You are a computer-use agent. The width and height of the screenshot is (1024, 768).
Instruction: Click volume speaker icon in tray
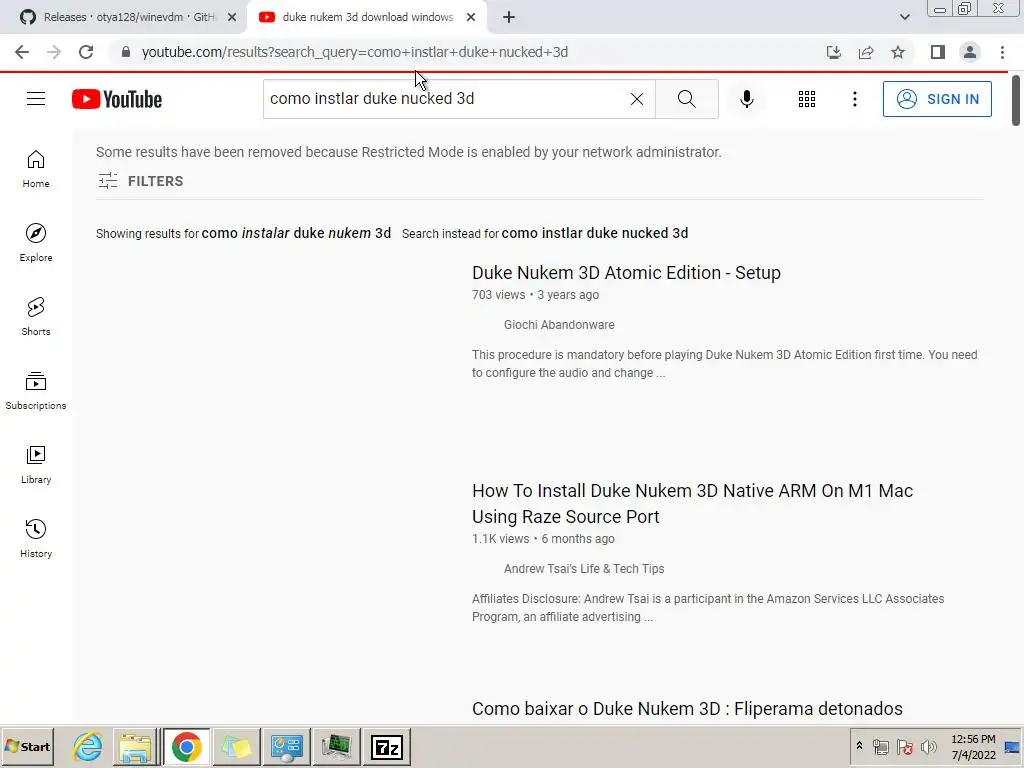pyautogui.click(x=929, y=746)
